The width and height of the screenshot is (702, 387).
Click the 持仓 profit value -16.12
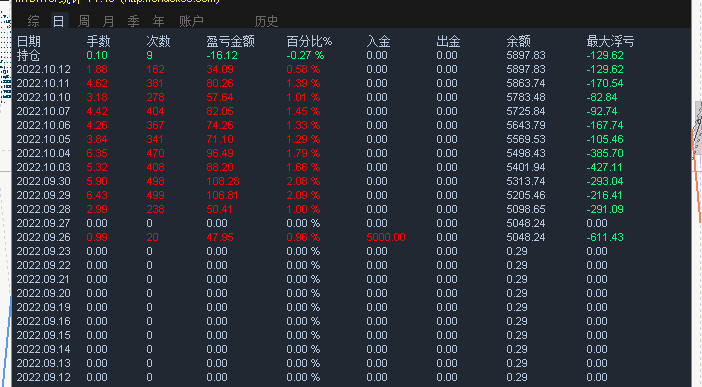point(222,56)
